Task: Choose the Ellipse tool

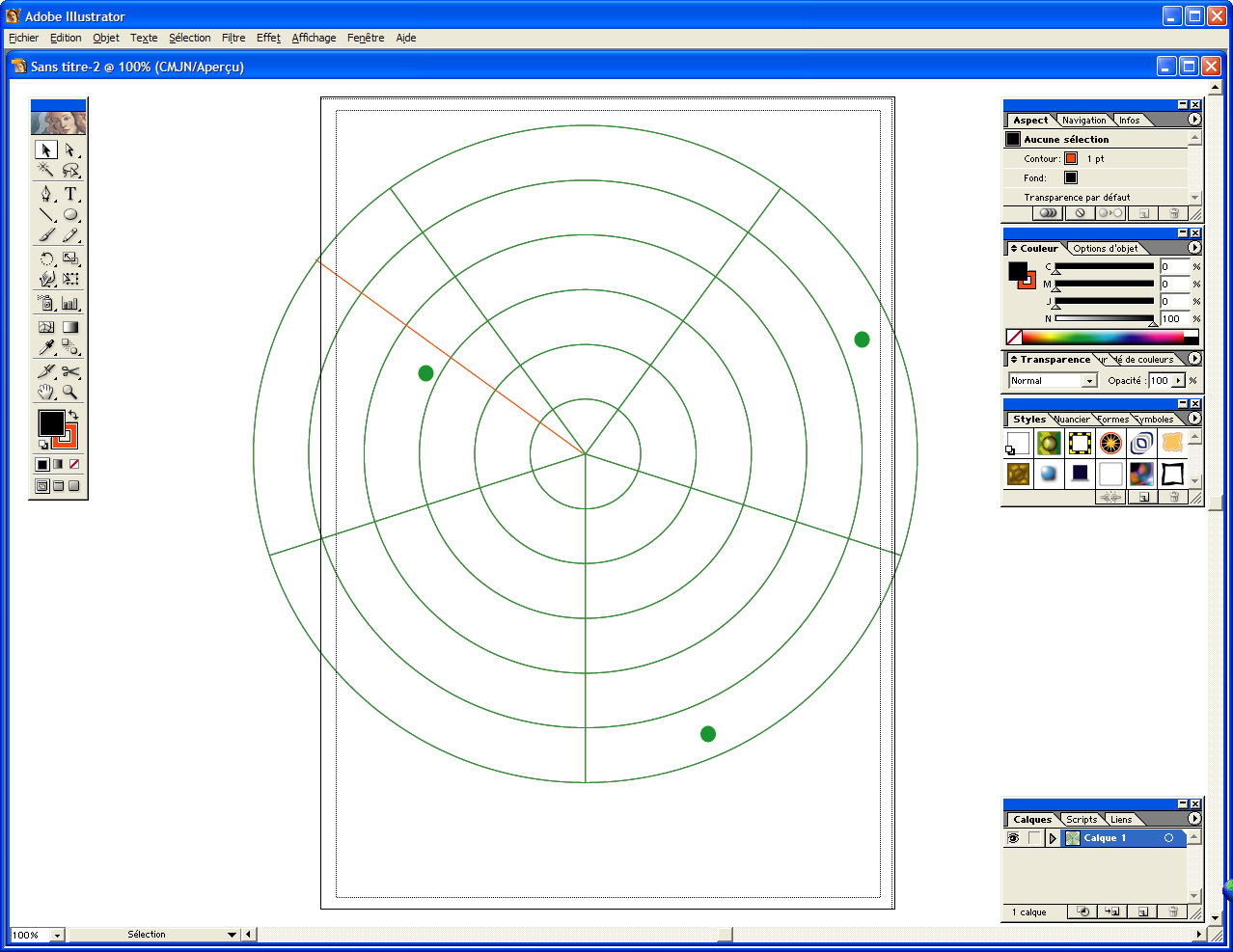Action: pyautogui.click(x=70, y=214)
